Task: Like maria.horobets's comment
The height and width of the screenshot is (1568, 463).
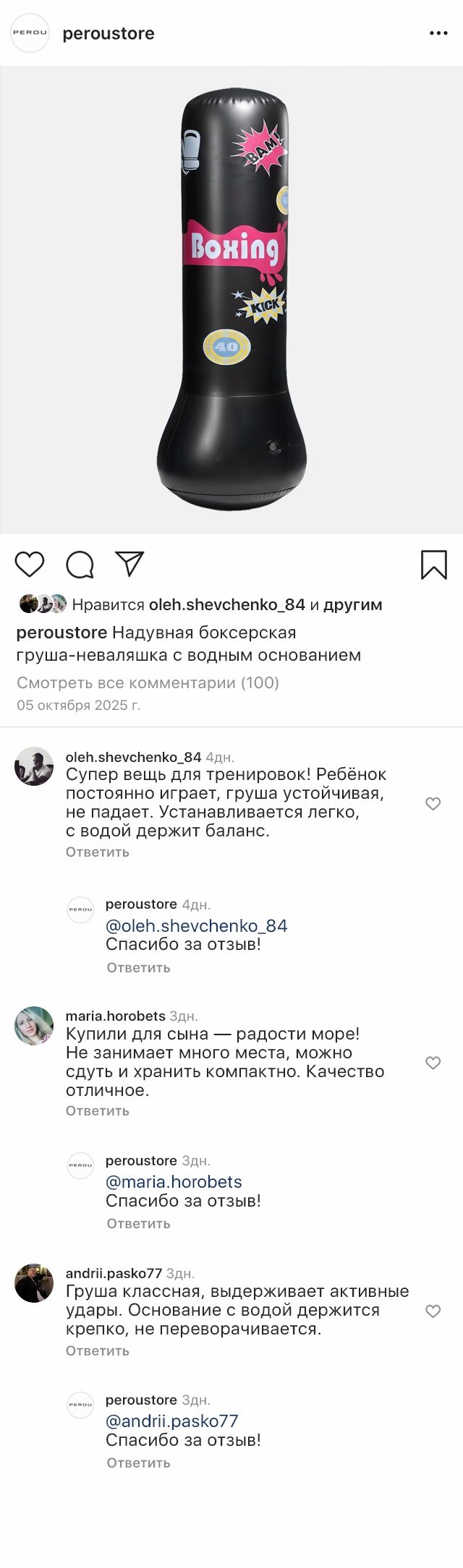Action: [x=433, y=1063]
